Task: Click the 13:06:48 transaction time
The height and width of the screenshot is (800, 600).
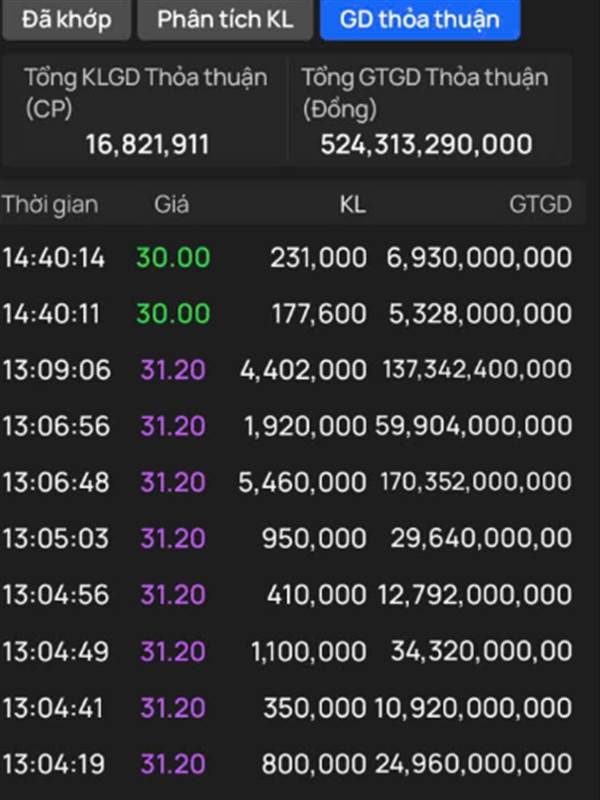Action: point(56,483)
